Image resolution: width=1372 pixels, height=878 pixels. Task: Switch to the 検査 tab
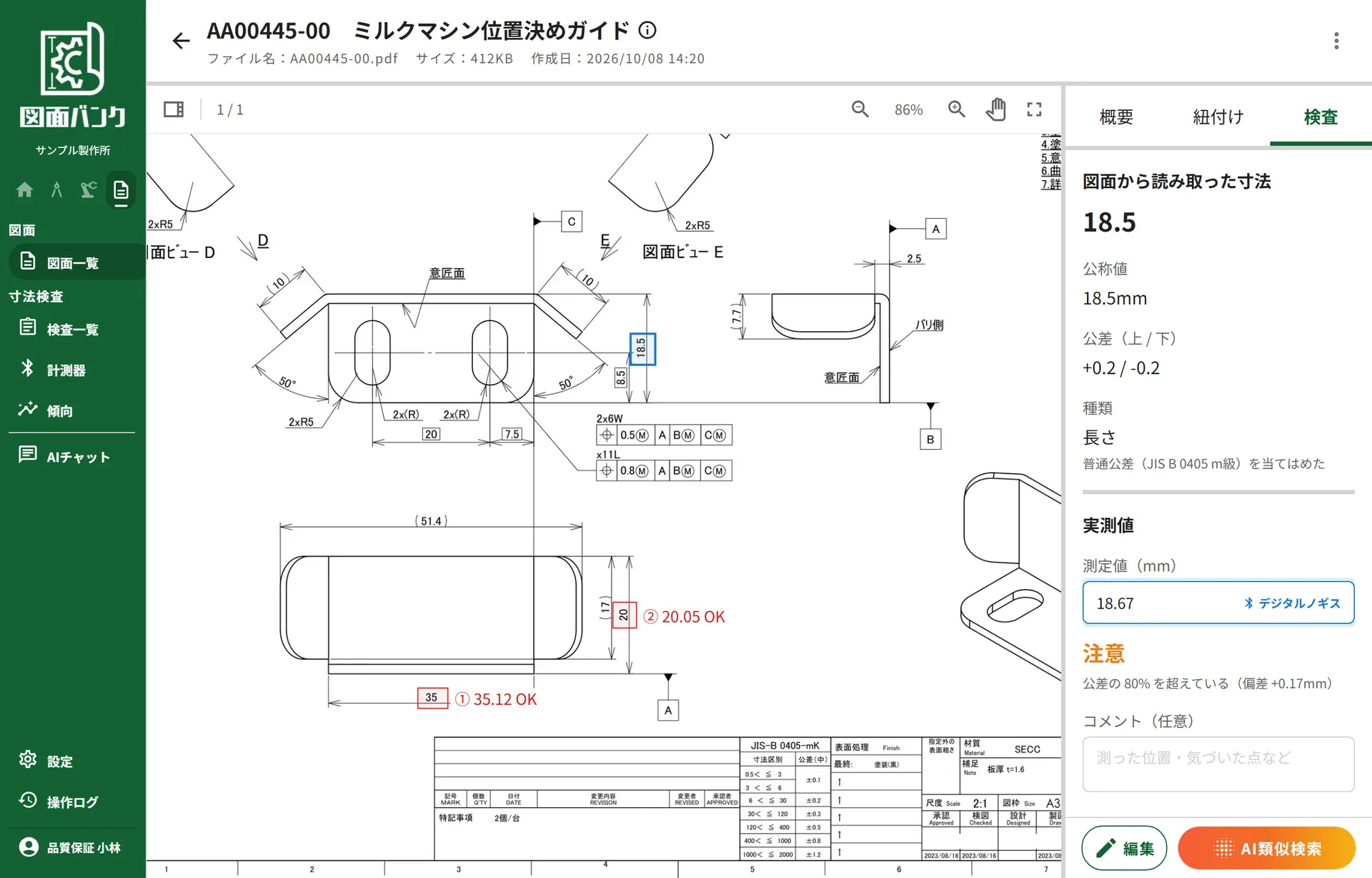pos(1321,117)
